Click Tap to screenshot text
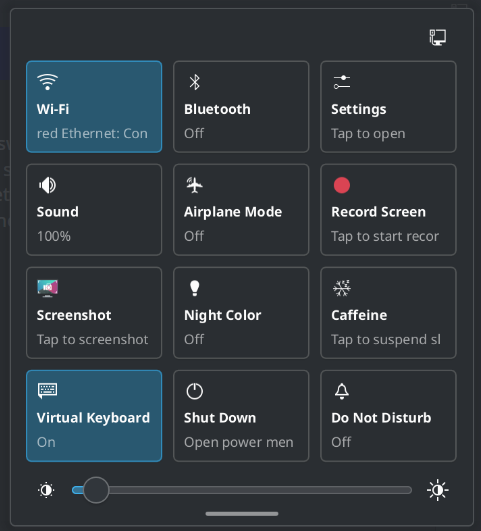The image size is (481, 531). pos(92,340)
